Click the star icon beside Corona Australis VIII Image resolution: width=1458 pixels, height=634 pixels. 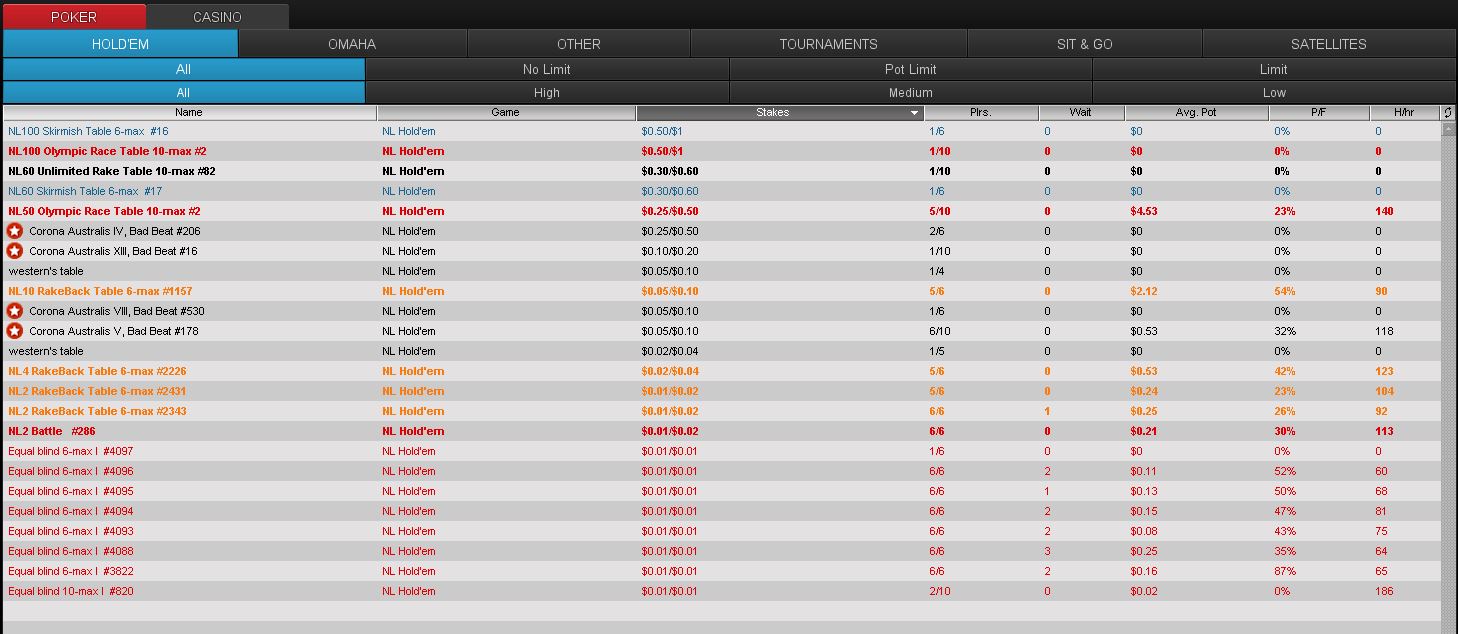point(15,311)
